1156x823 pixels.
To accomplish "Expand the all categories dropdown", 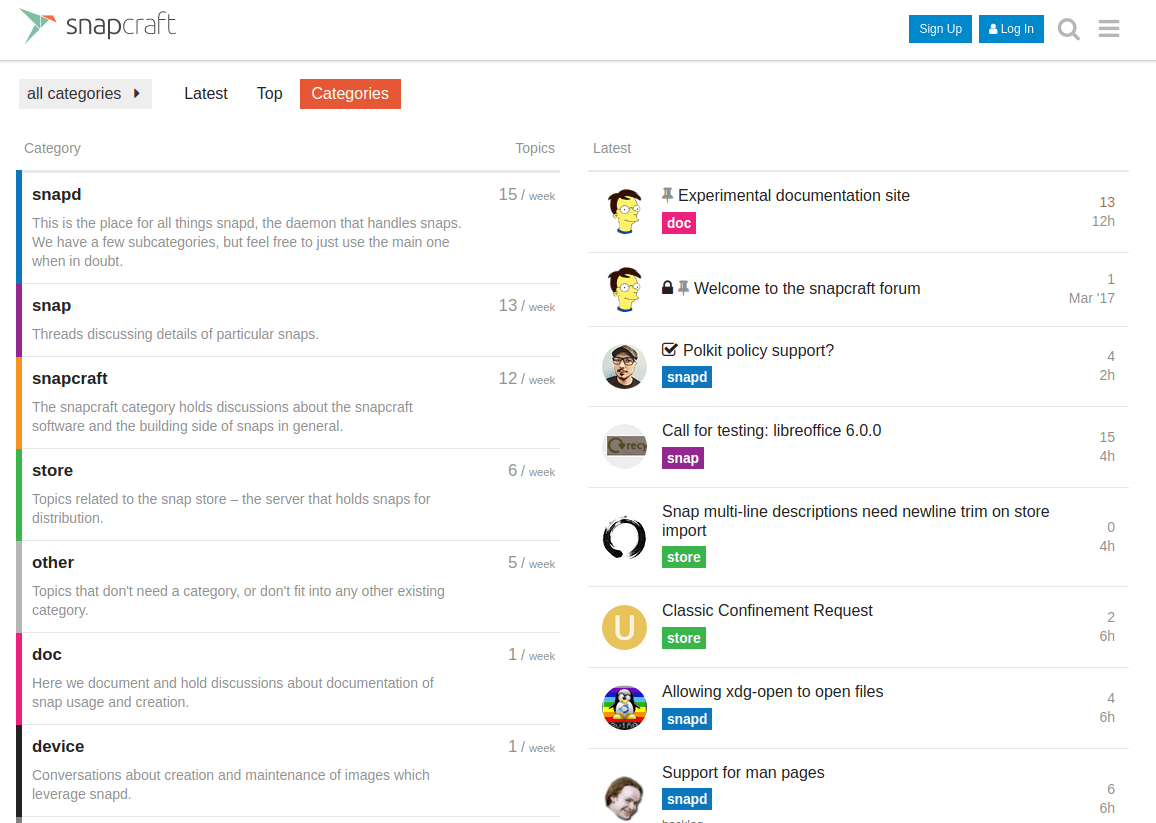I will coord(85,94).
